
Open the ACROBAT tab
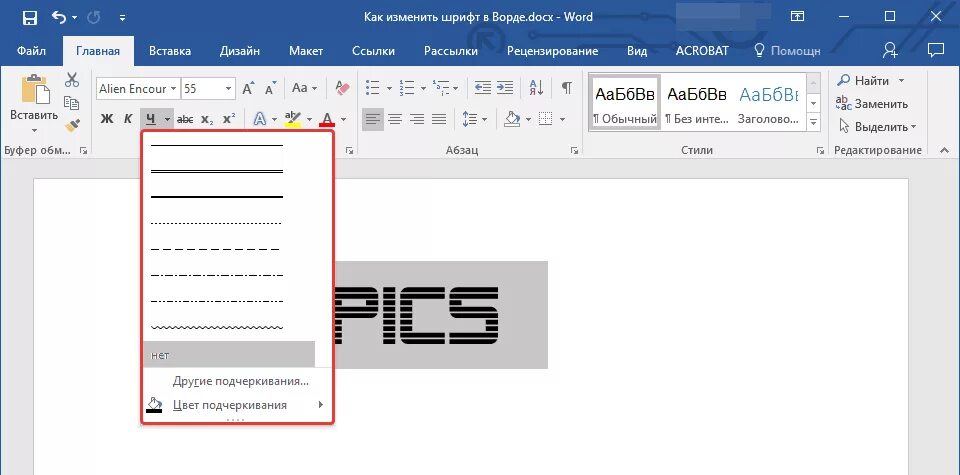[x=702, y=51]
